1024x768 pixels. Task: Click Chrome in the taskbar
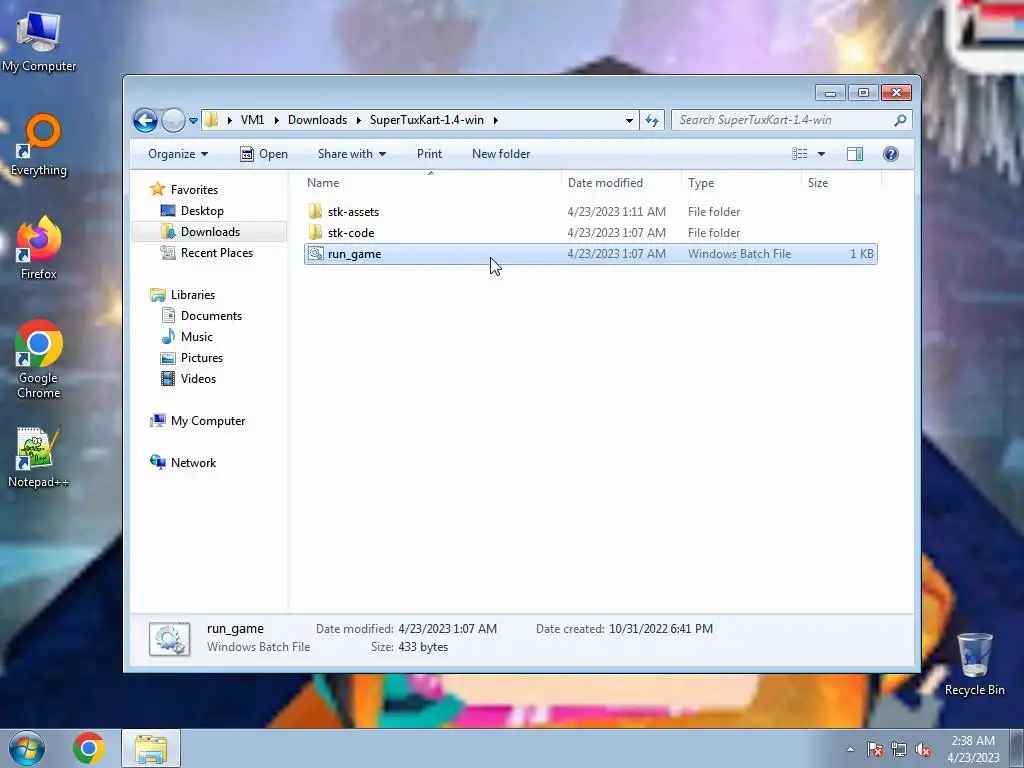point(89,748)
